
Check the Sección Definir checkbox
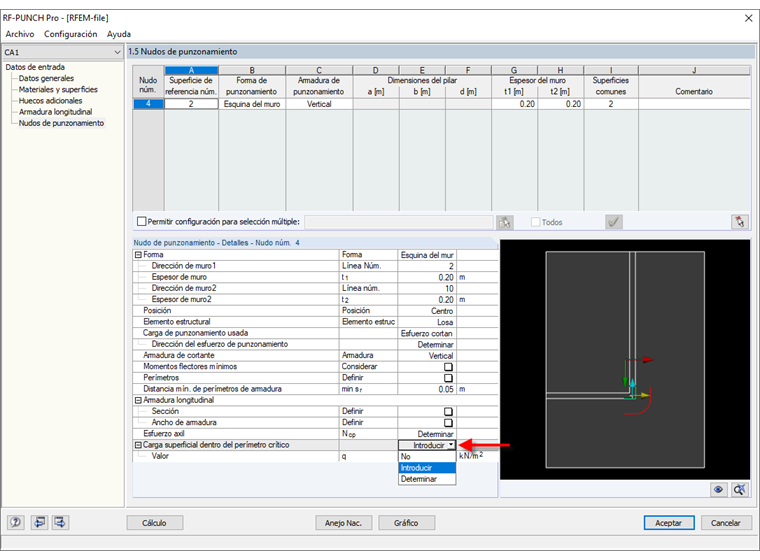[x=448, y=412]
